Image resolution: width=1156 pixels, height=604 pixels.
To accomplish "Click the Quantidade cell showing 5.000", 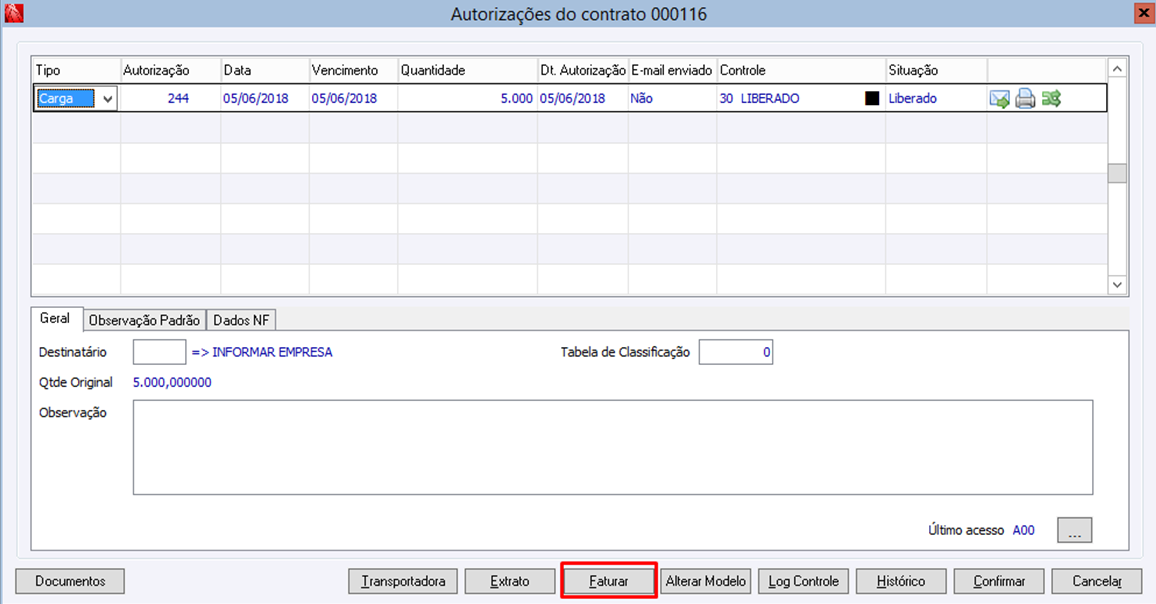I will 467,98.
